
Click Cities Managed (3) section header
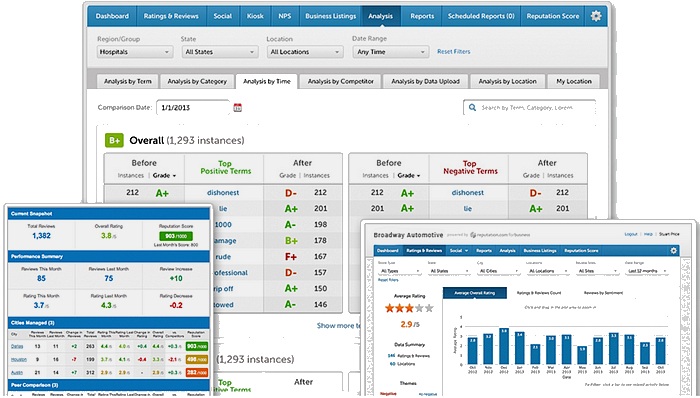[109, 323]
